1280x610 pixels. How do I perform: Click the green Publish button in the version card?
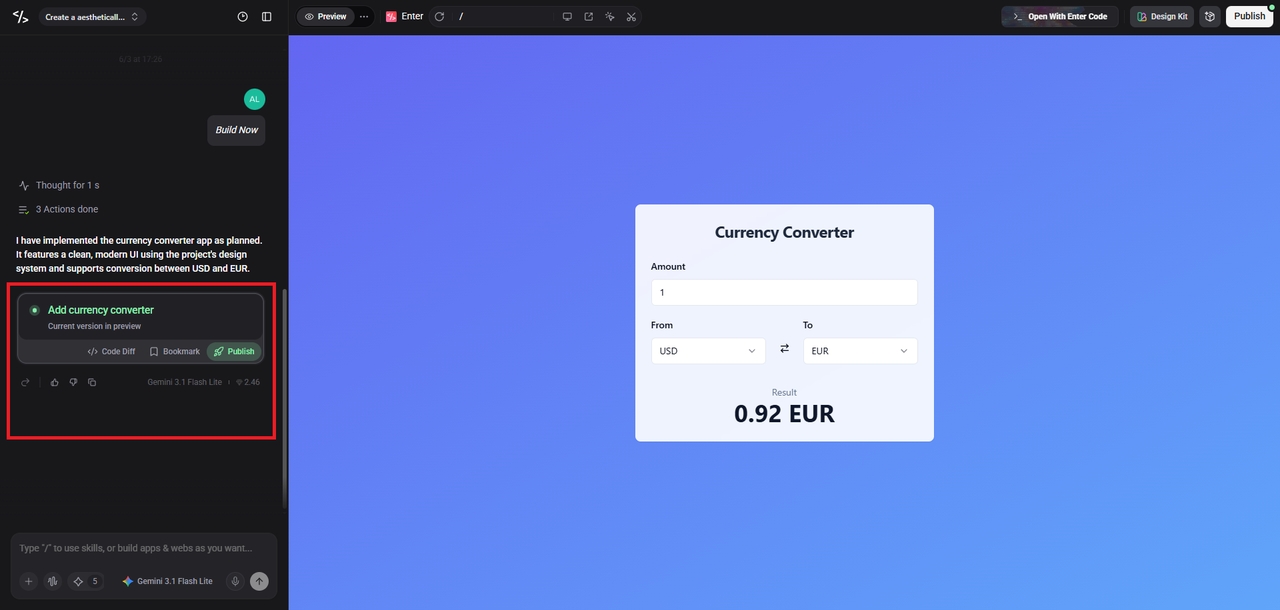[x=234, y=351]
